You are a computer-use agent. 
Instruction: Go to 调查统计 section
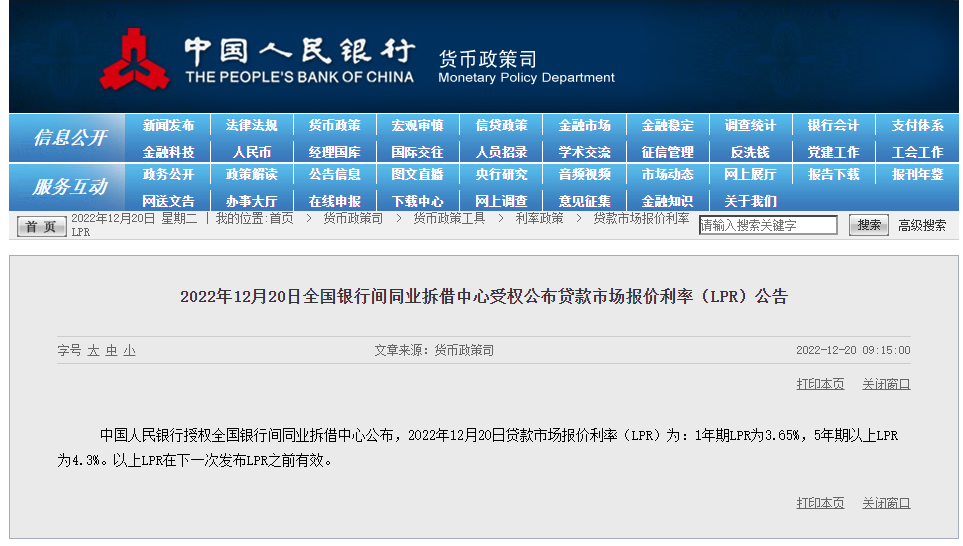(x=751, y=125)
